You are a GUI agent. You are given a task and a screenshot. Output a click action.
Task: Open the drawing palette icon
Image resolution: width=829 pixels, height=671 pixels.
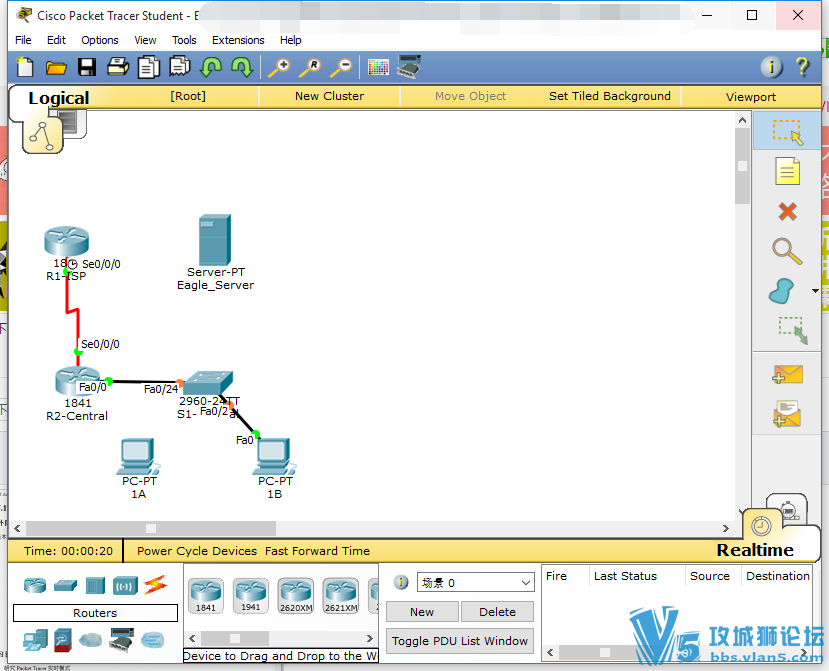pos(378,68)
